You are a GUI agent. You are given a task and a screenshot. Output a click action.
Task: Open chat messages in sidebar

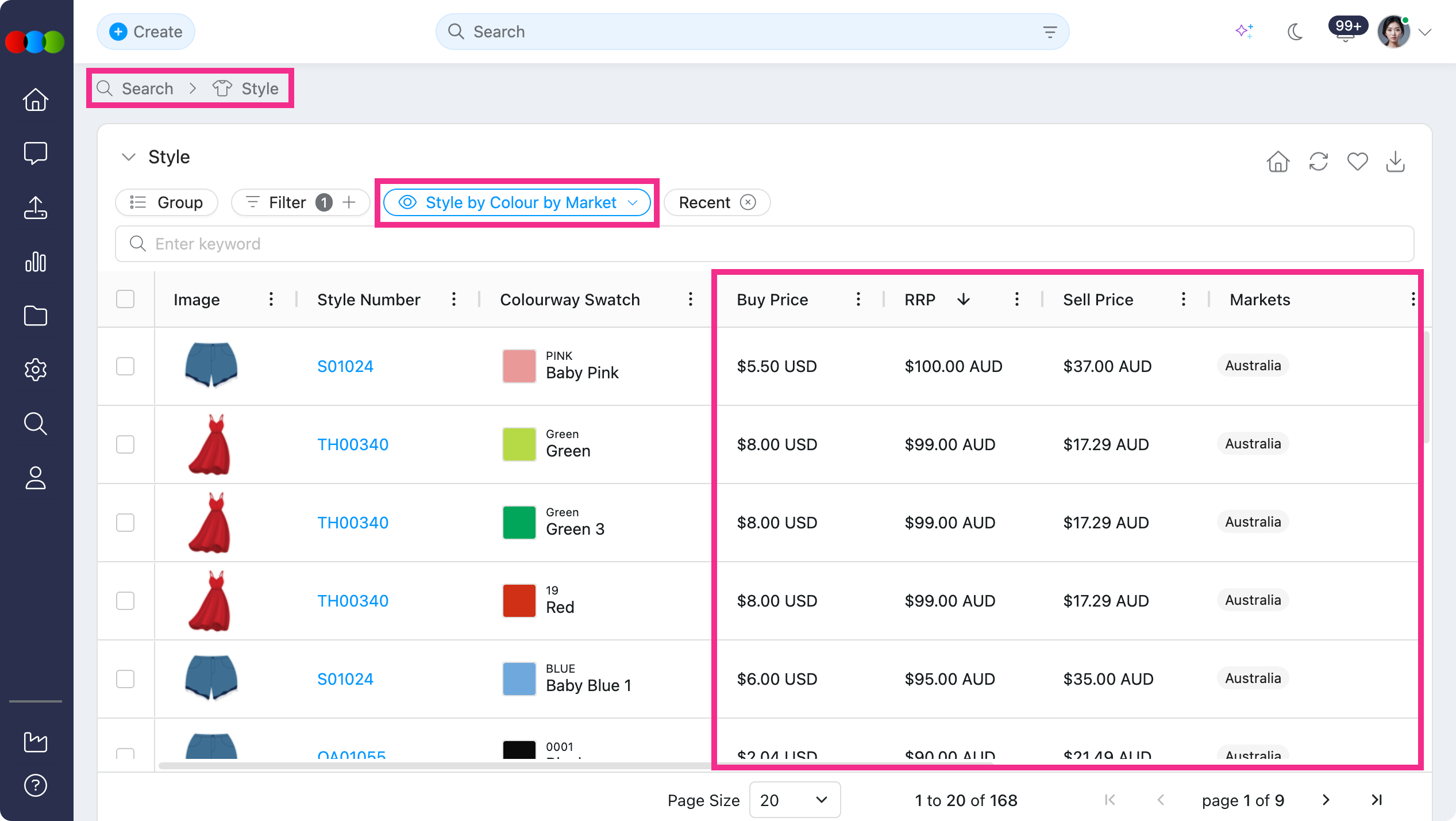36,153
